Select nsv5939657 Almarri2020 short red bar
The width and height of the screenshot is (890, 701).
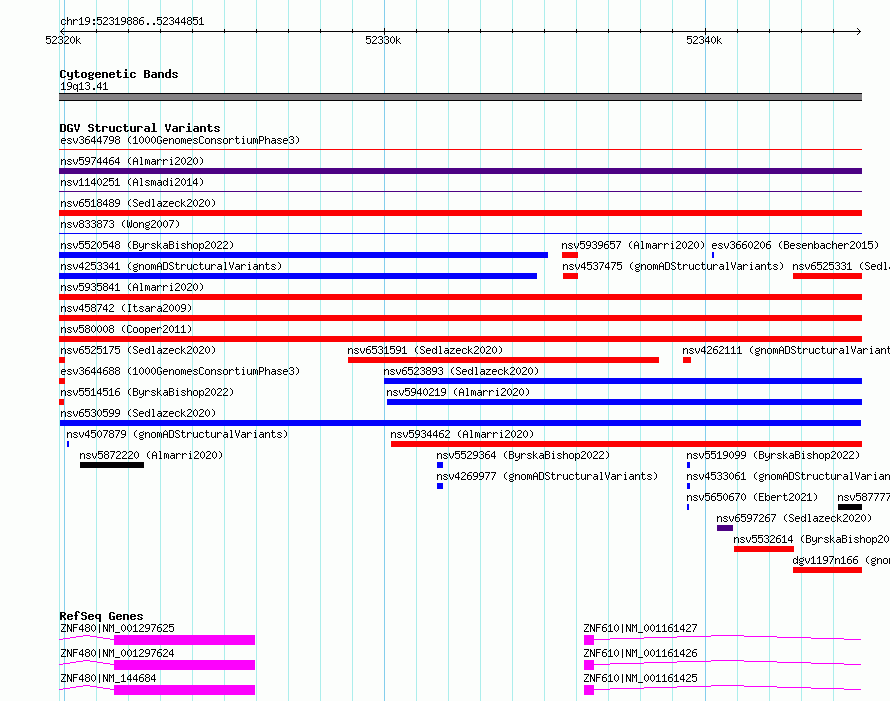click(x=570, y=255)
